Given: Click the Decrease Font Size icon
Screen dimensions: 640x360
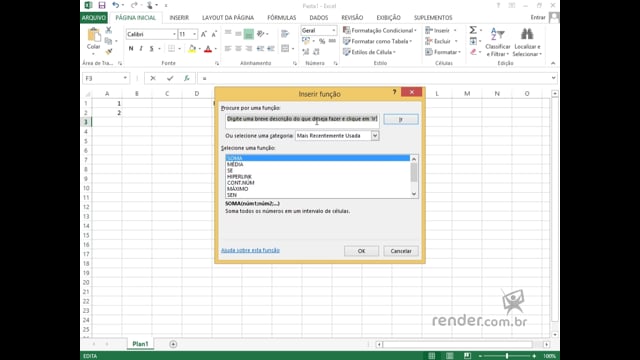Looking at the screenshot, I should click(x=214, y=34).
